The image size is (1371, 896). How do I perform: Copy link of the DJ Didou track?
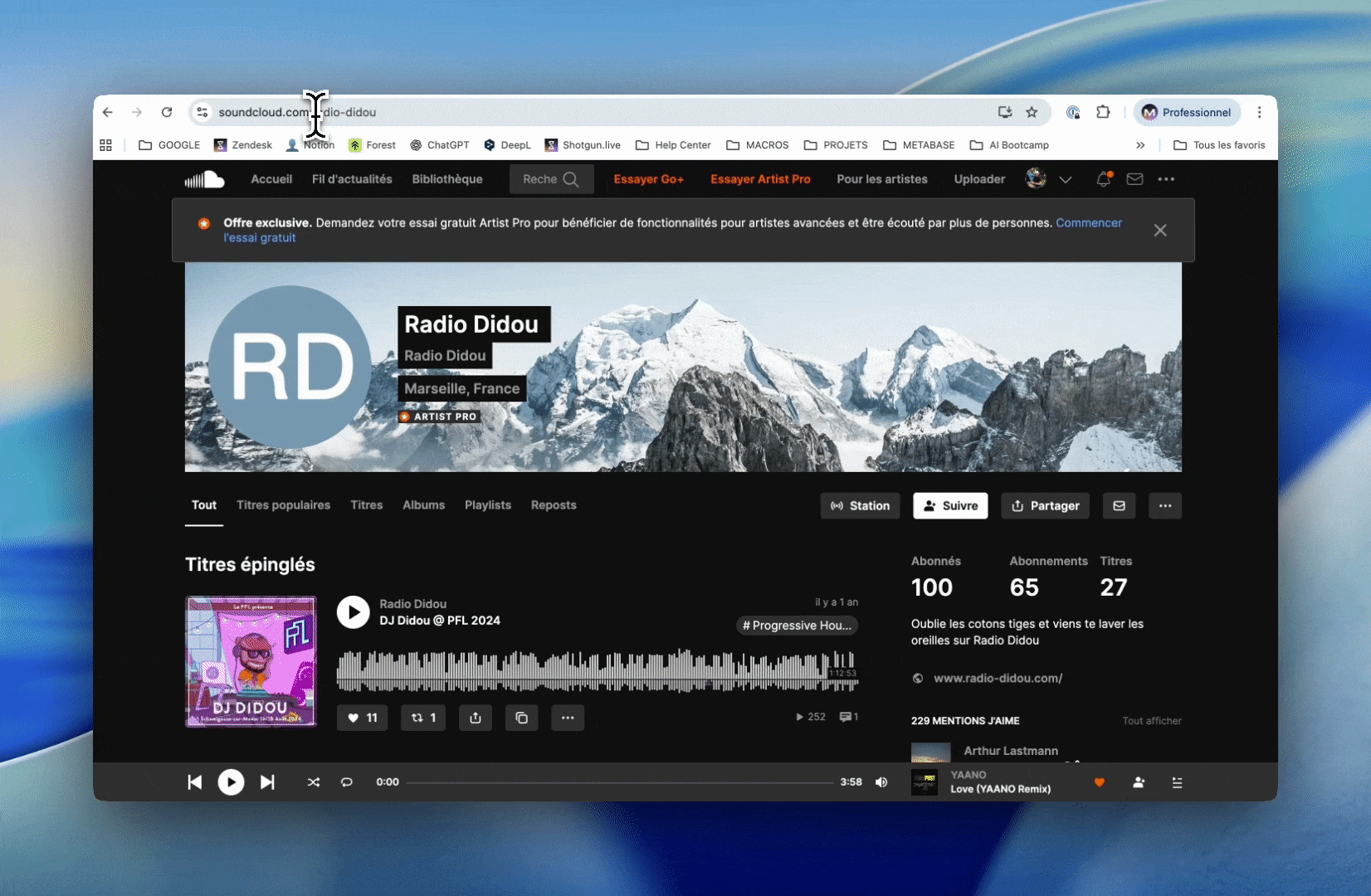tap(521, 718)
